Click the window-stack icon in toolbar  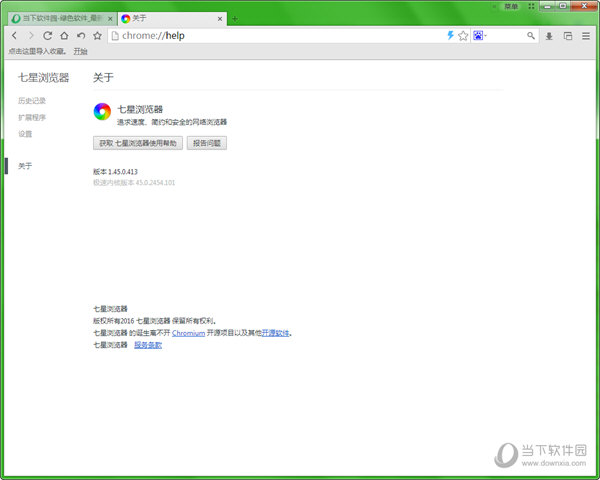tap(568, 36)
